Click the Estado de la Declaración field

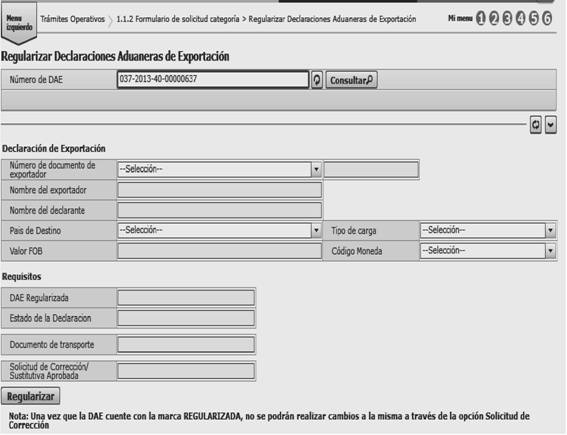click(x=186, y=318)
